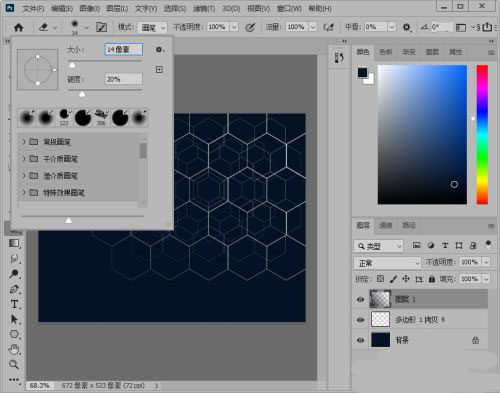The height and width of the screenshot is (393, 500).
Task: Click the foreground color swatch
Action: click(x=363, y=73)
